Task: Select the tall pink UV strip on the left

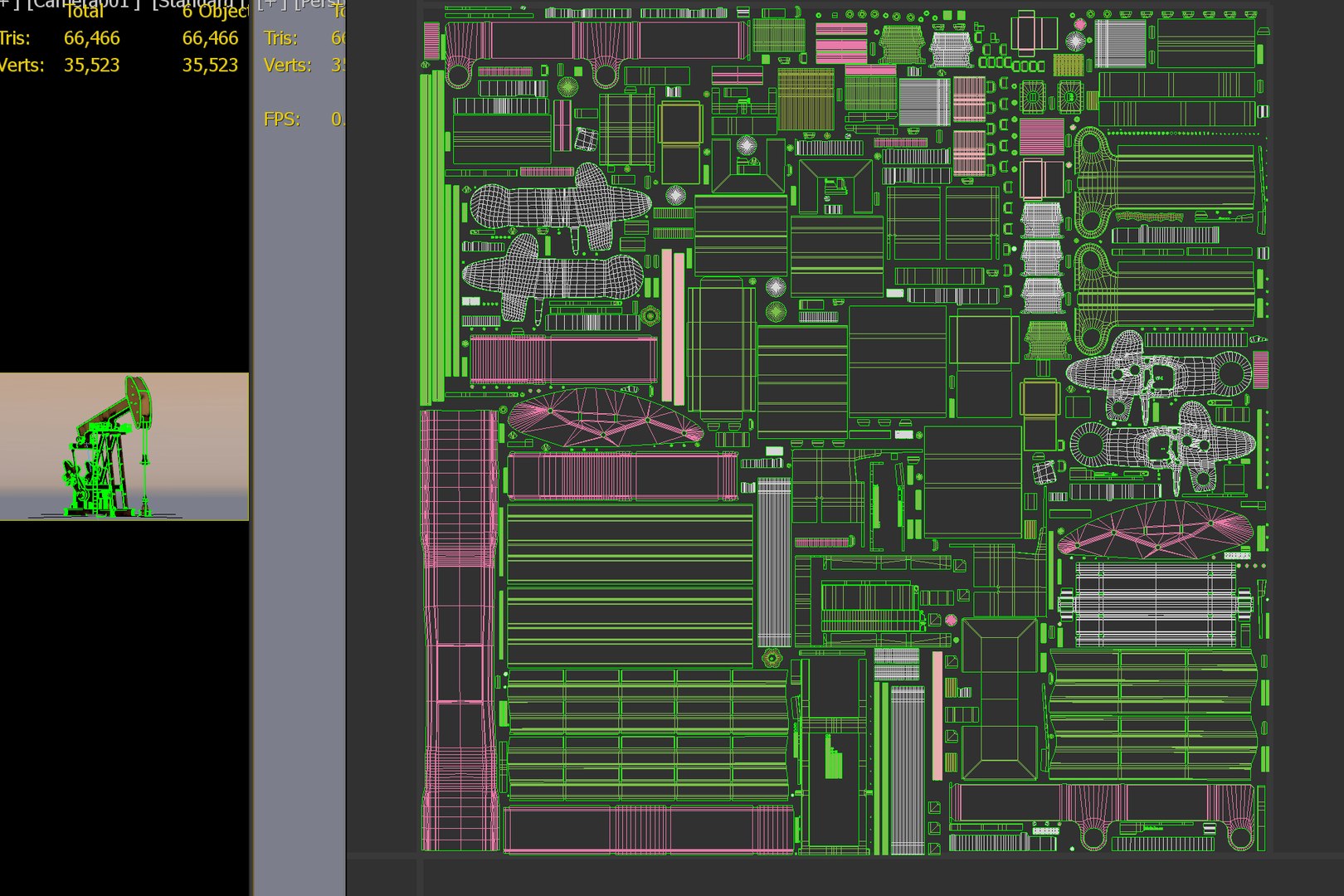Action: [x=460, y=631]
